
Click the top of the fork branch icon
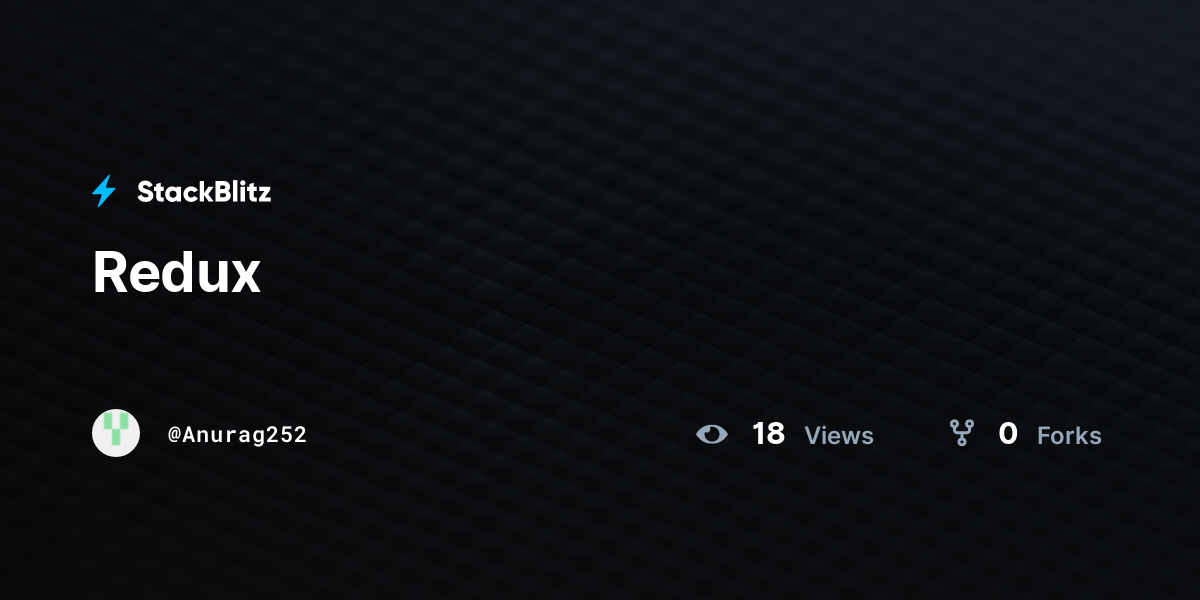coord(962,424)
